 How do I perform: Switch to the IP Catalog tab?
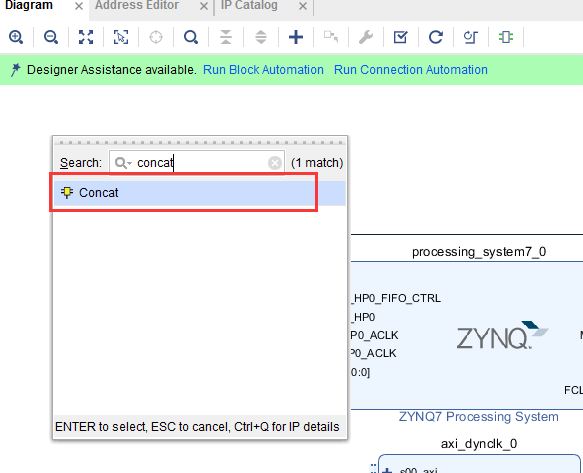pyautogui.click(x=249, y=5)
